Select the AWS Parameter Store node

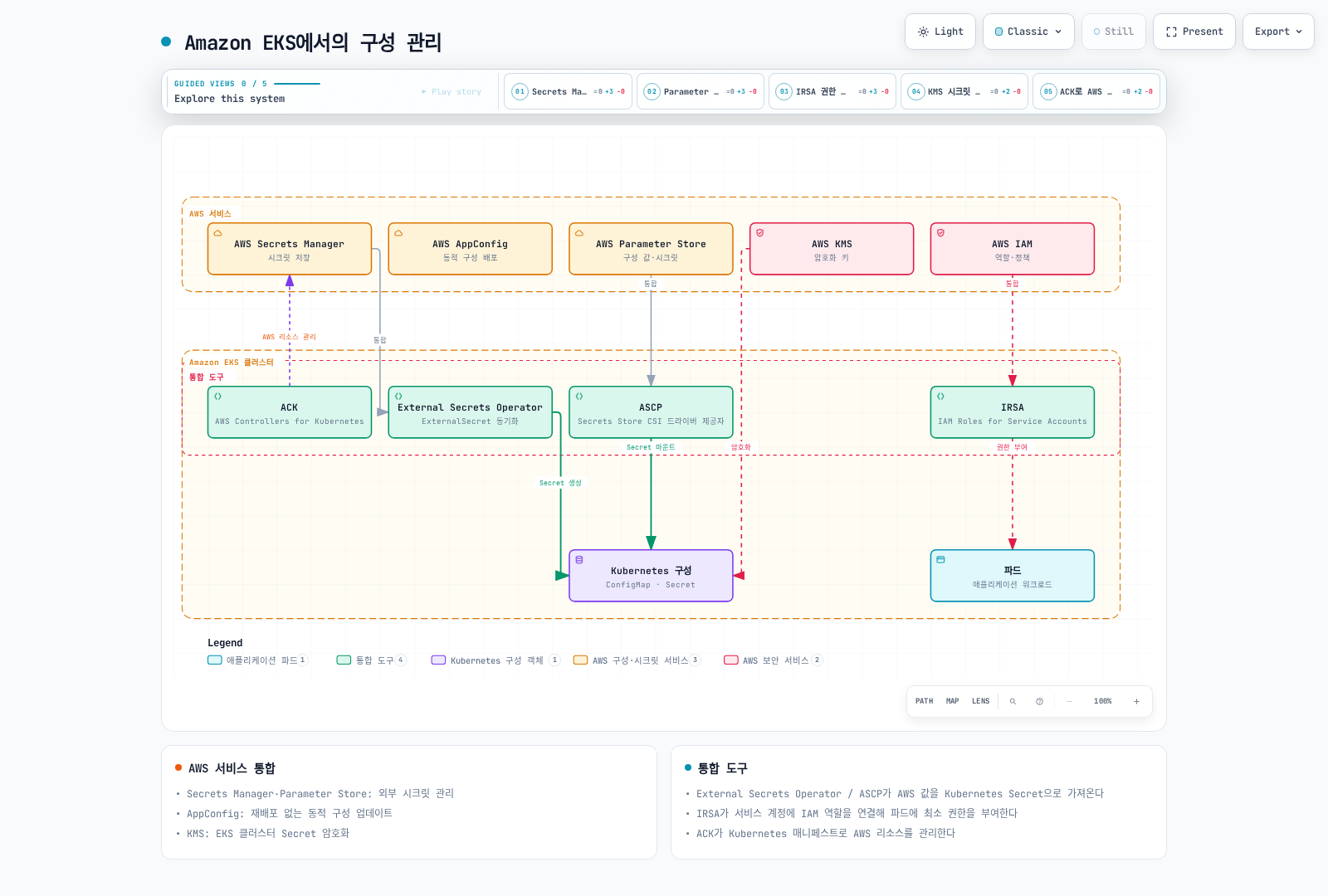click(651, 249)
